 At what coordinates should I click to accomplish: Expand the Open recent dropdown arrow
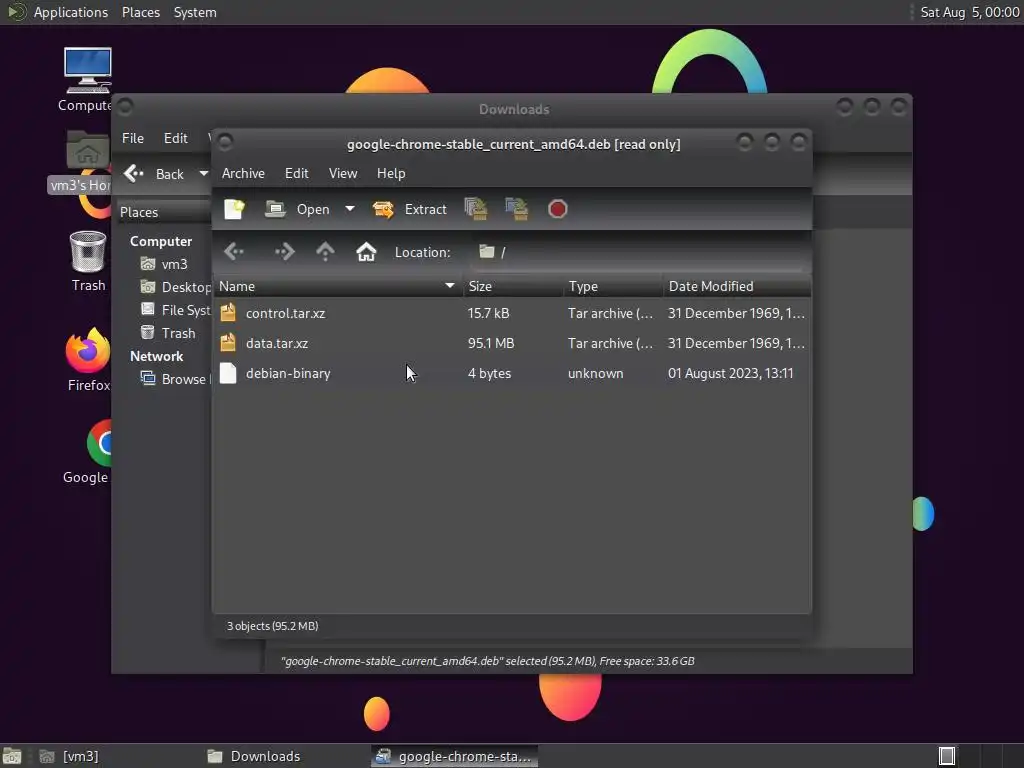pyautogui.click(x=350, y=209)
